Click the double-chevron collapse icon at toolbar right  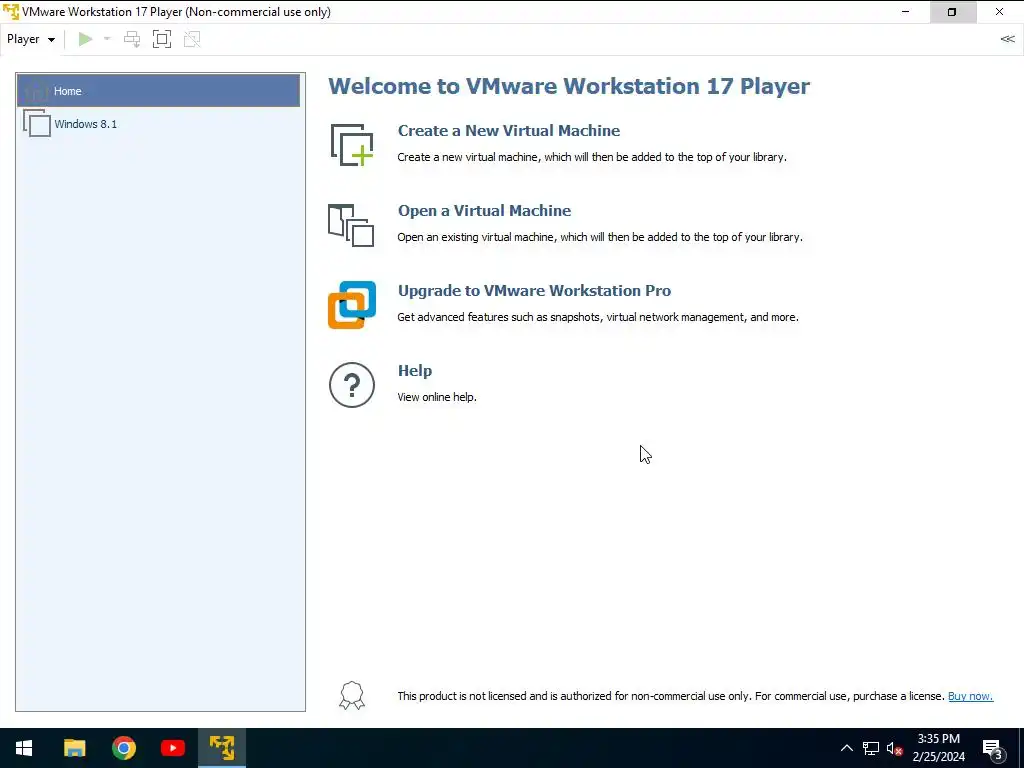(1007, 39)
